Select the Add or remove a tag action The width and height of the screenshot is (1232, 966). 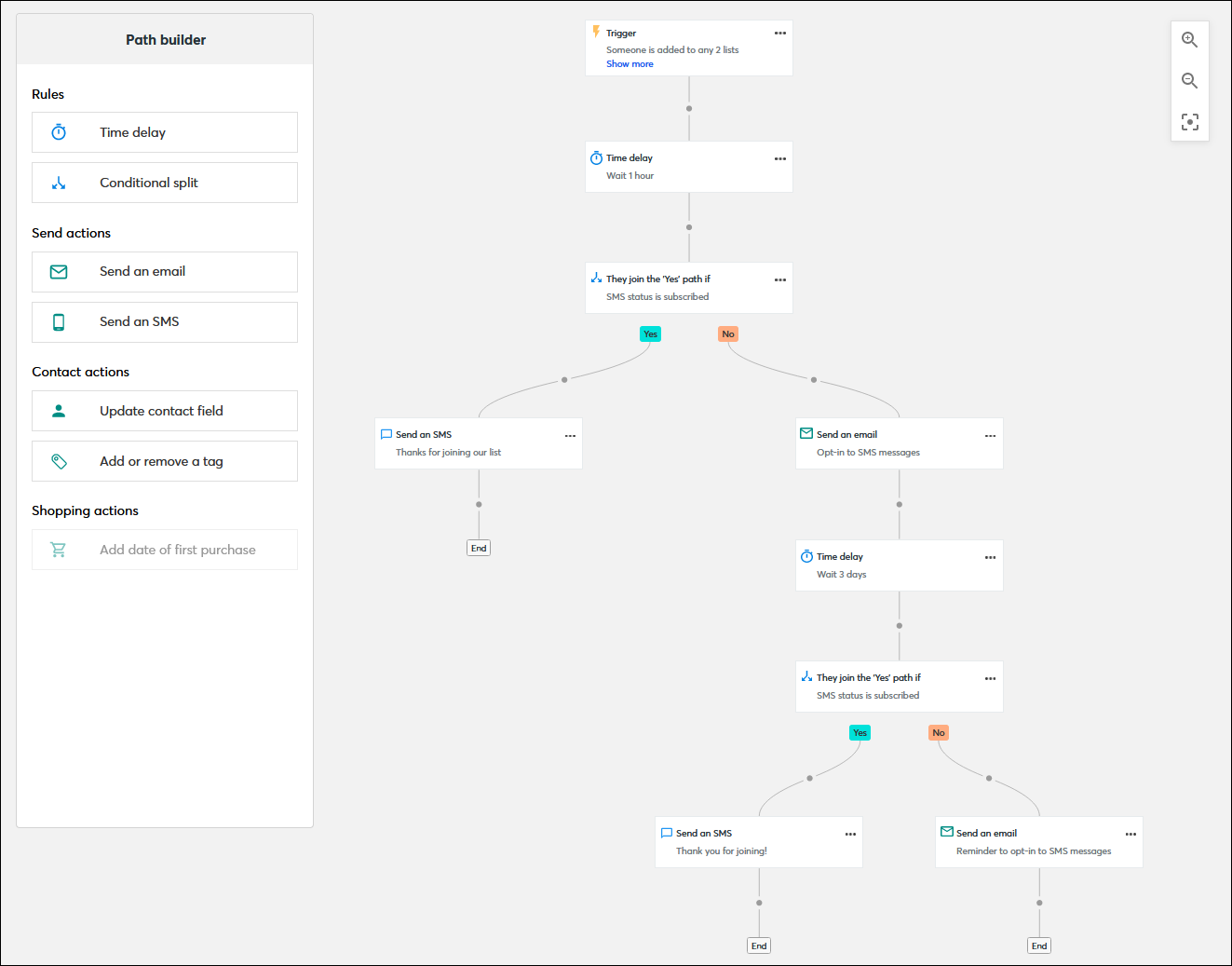165,461
